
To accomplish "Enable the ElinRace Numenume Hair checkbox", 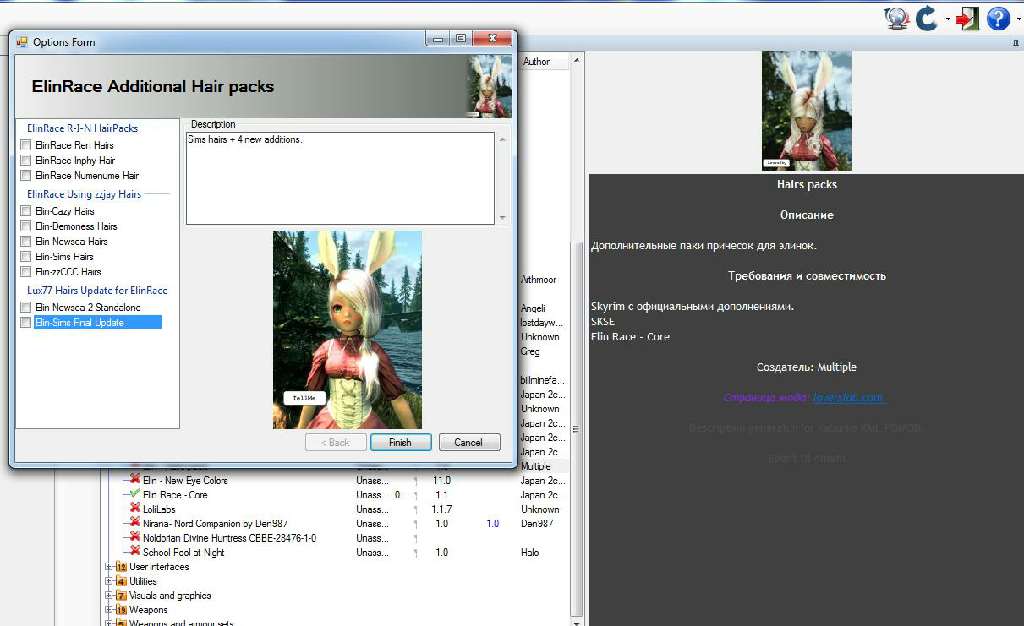I will [25, 175].
